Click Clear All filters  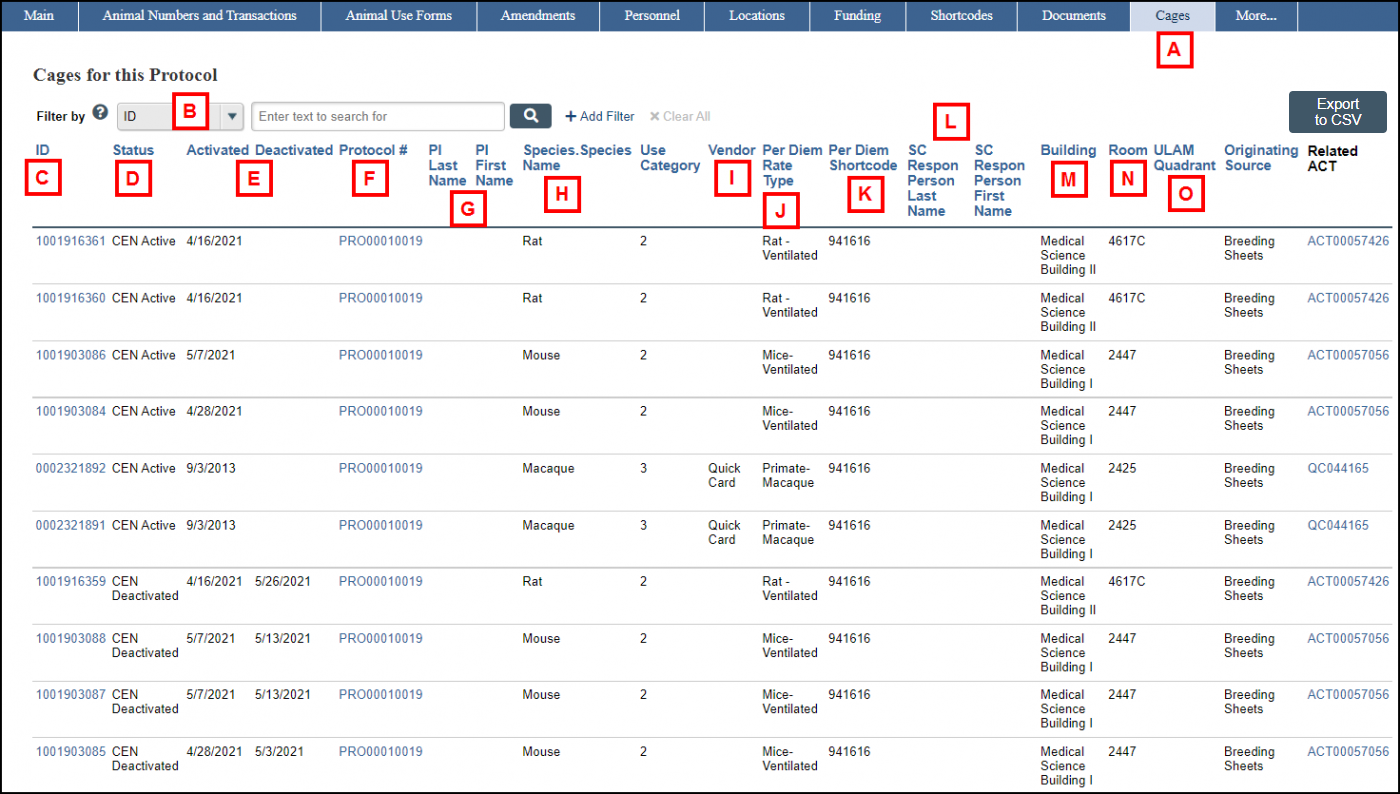pos(680,116)
